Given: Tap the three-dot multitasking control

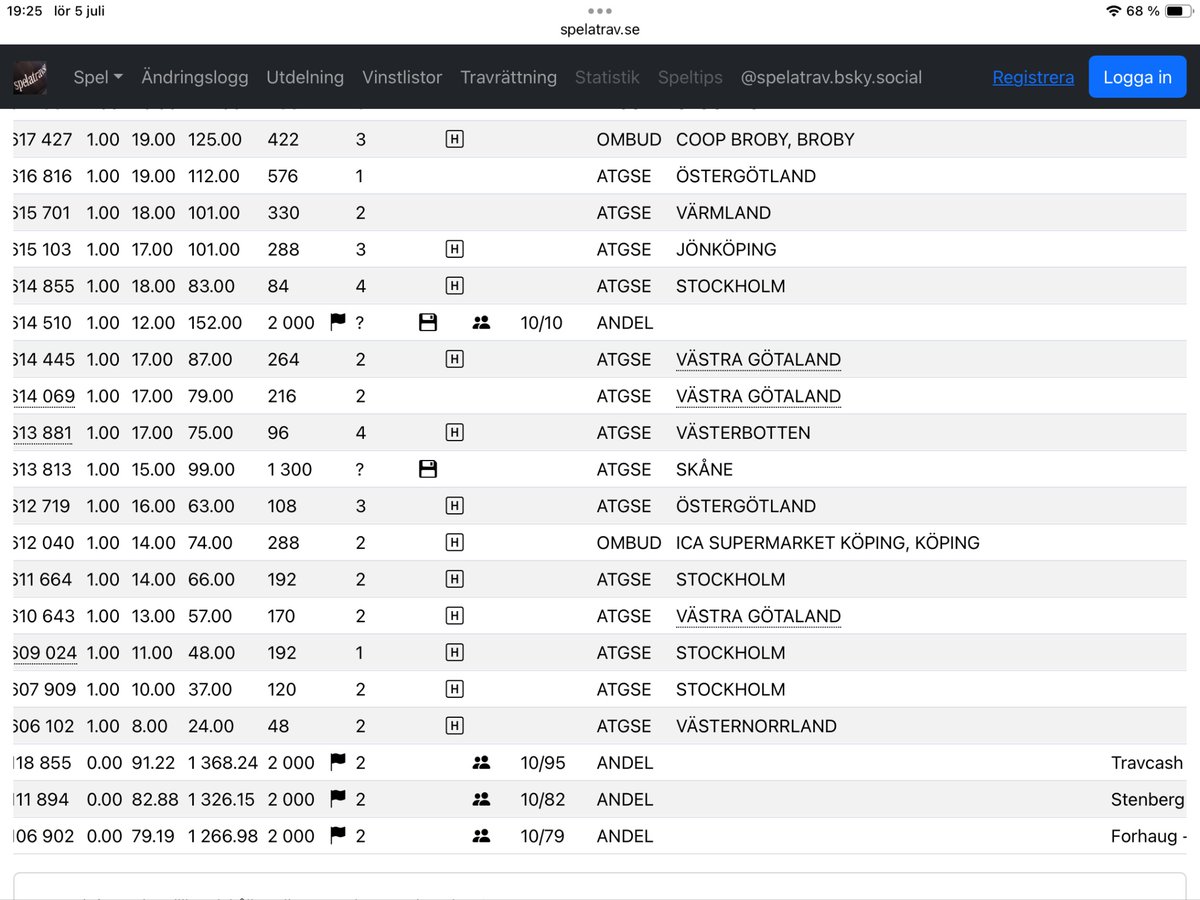Looking at the screenshot, I should [600, 11].
